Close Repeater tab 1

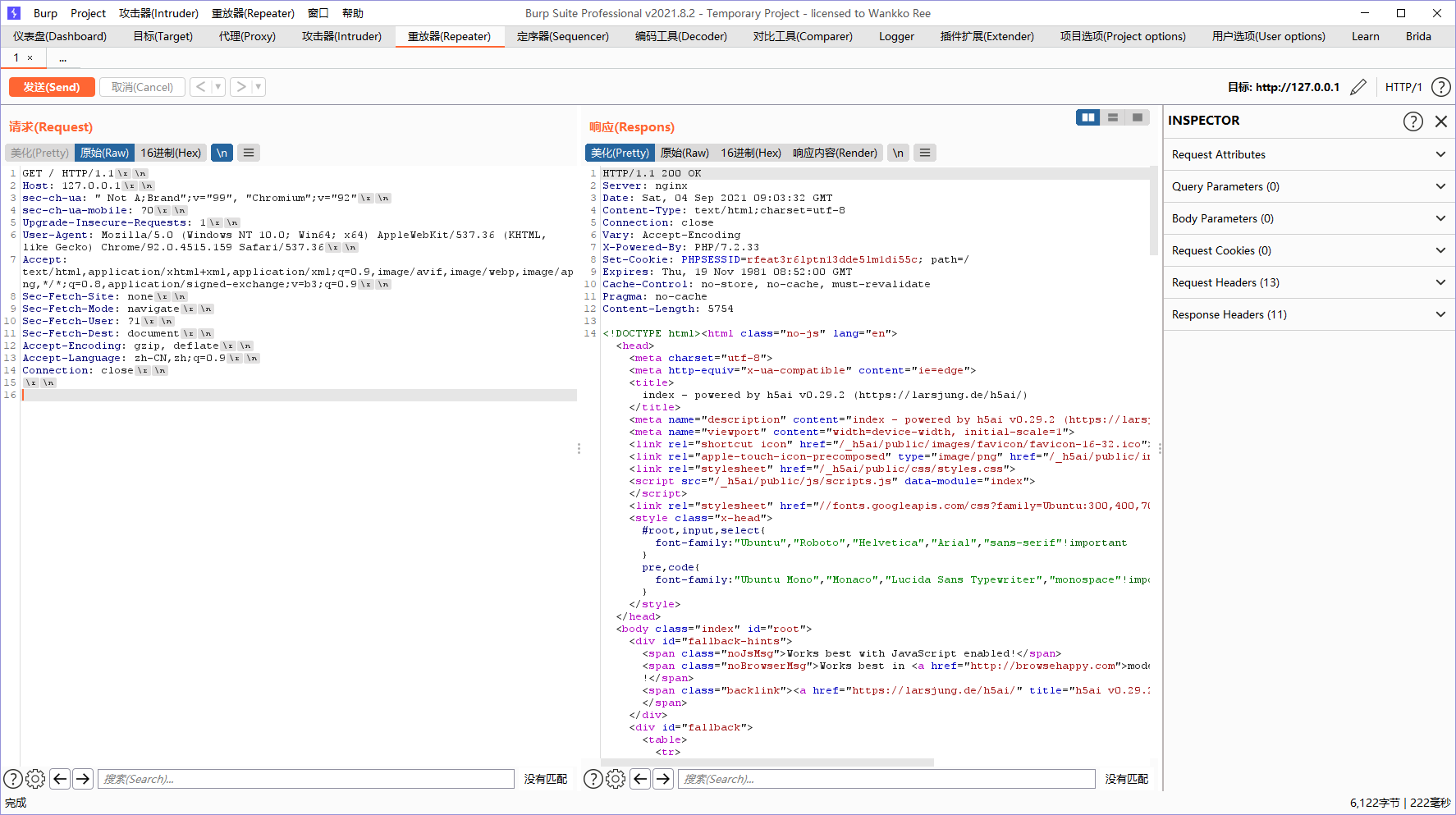(30, 57)
